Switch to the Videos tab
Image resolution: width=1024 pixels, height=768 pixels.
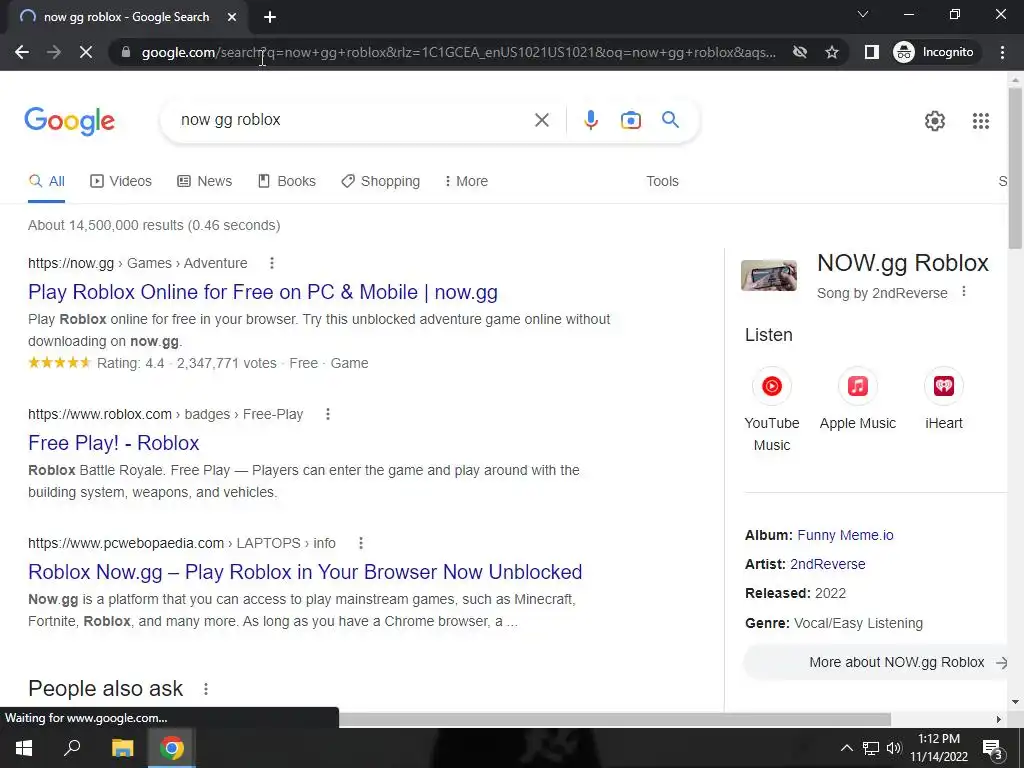tap(121, 182)
